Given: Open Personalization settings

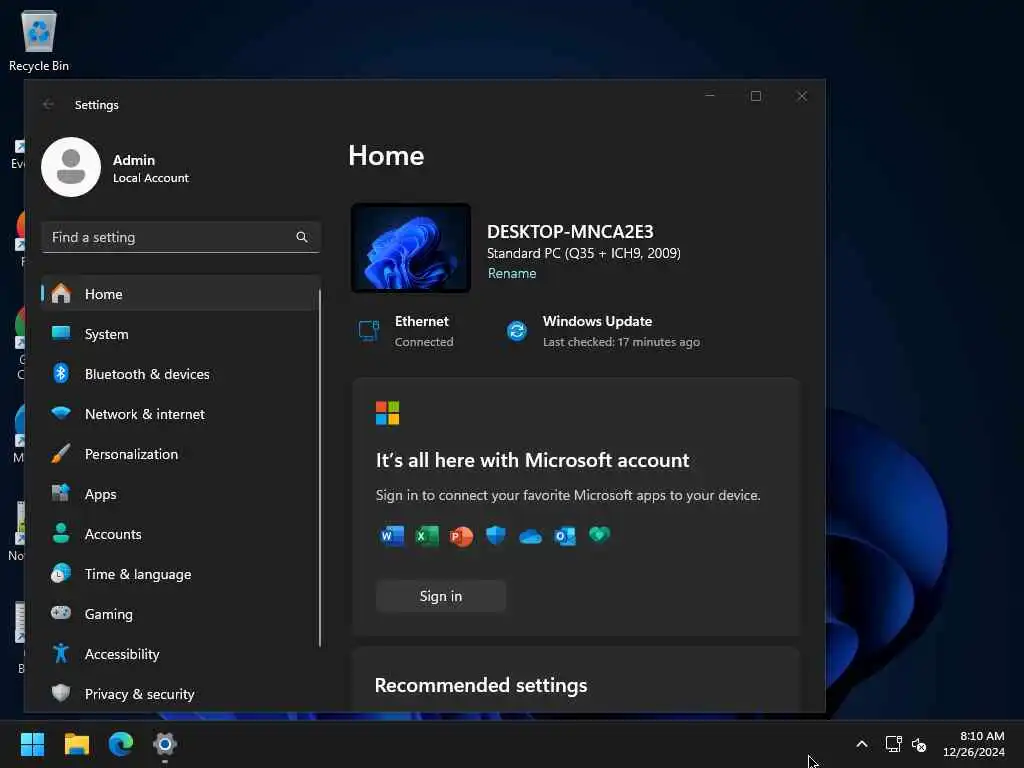Looking at the screenshot, I should coord(181,454).
